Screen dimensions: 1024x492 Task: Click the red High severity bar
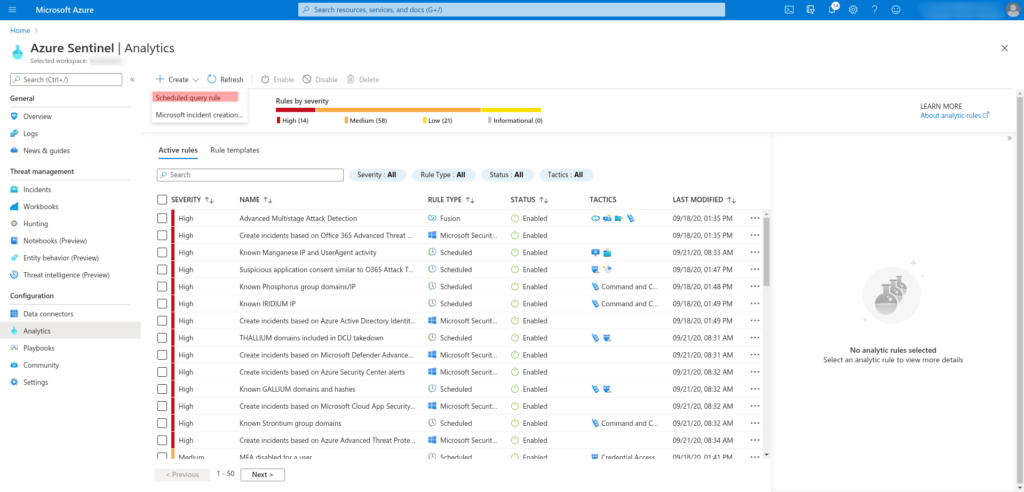pyautogui.click(x=295, y=110)
